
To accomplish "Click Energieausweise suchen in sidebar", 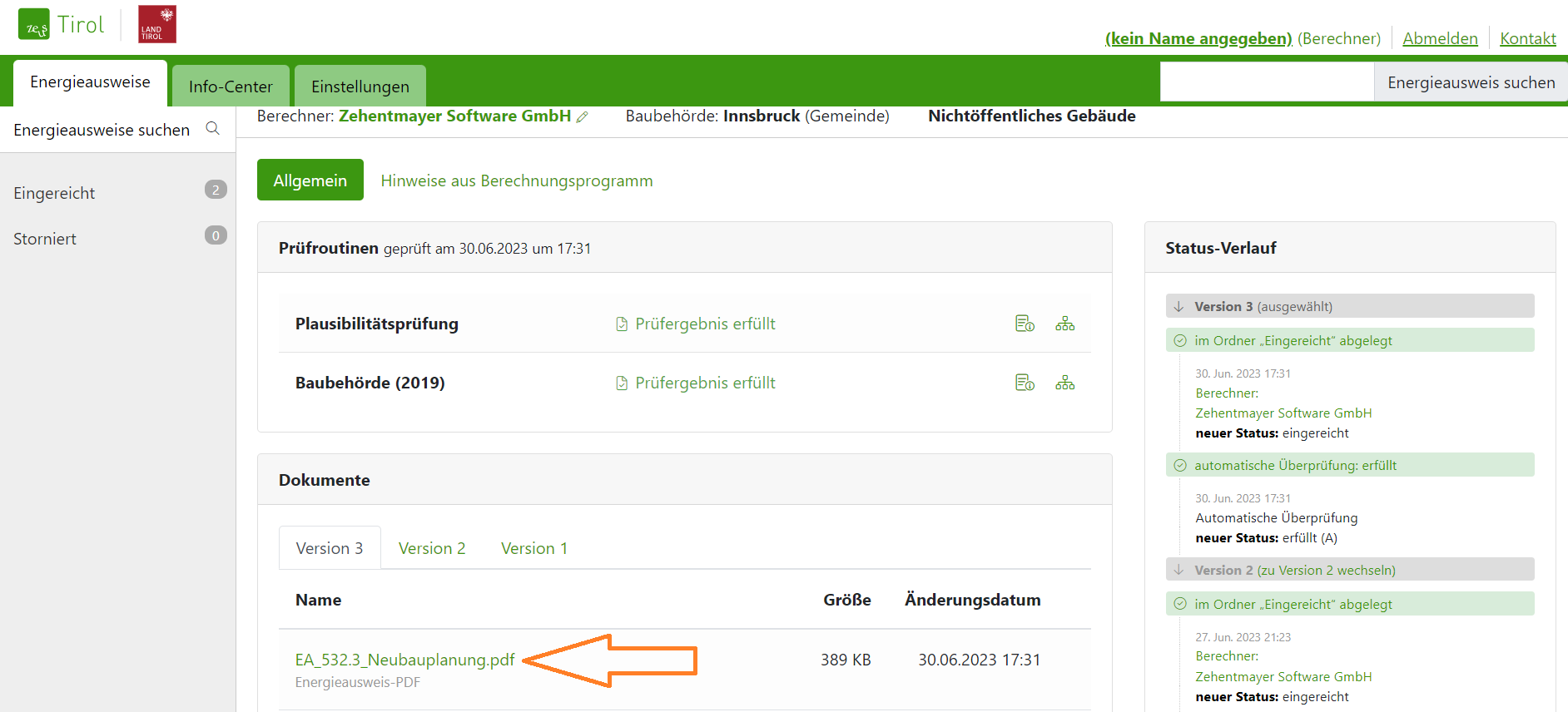I will (102, 130).
